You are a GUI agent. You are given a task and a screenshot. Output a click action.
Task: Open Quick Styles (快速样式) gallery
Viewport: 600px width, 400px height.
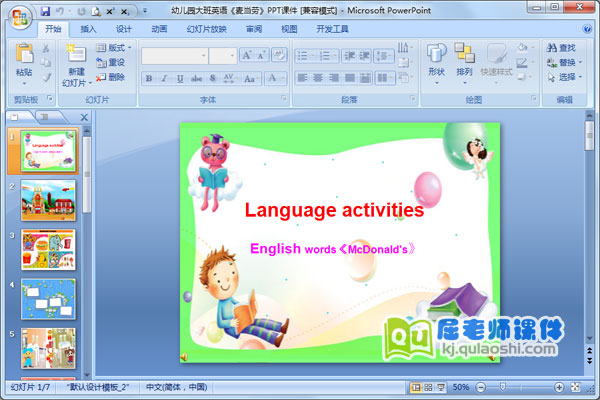(x=497, y=53)
